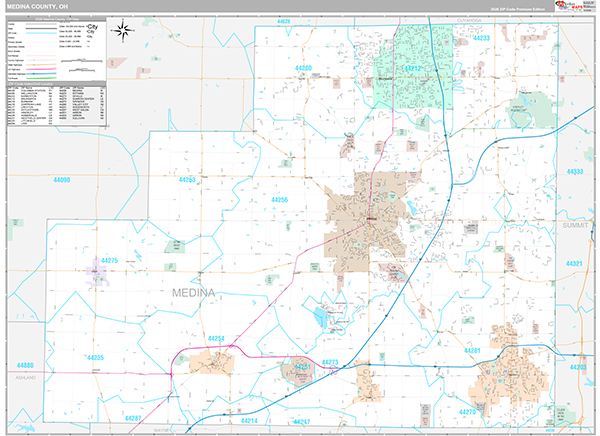Viewport: 600px width, 436px height.
Task: Click the blue lake south of Medina city
Action: coord(320,317)
